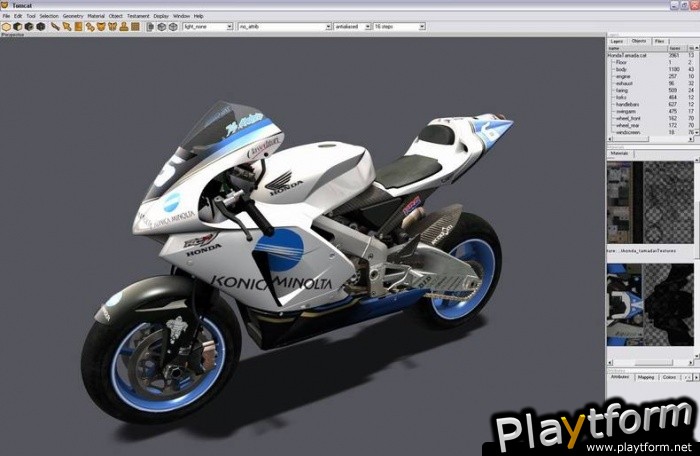Click the orange chain link icon
Screen dimensions: 700x456
[x=90, y=27]
